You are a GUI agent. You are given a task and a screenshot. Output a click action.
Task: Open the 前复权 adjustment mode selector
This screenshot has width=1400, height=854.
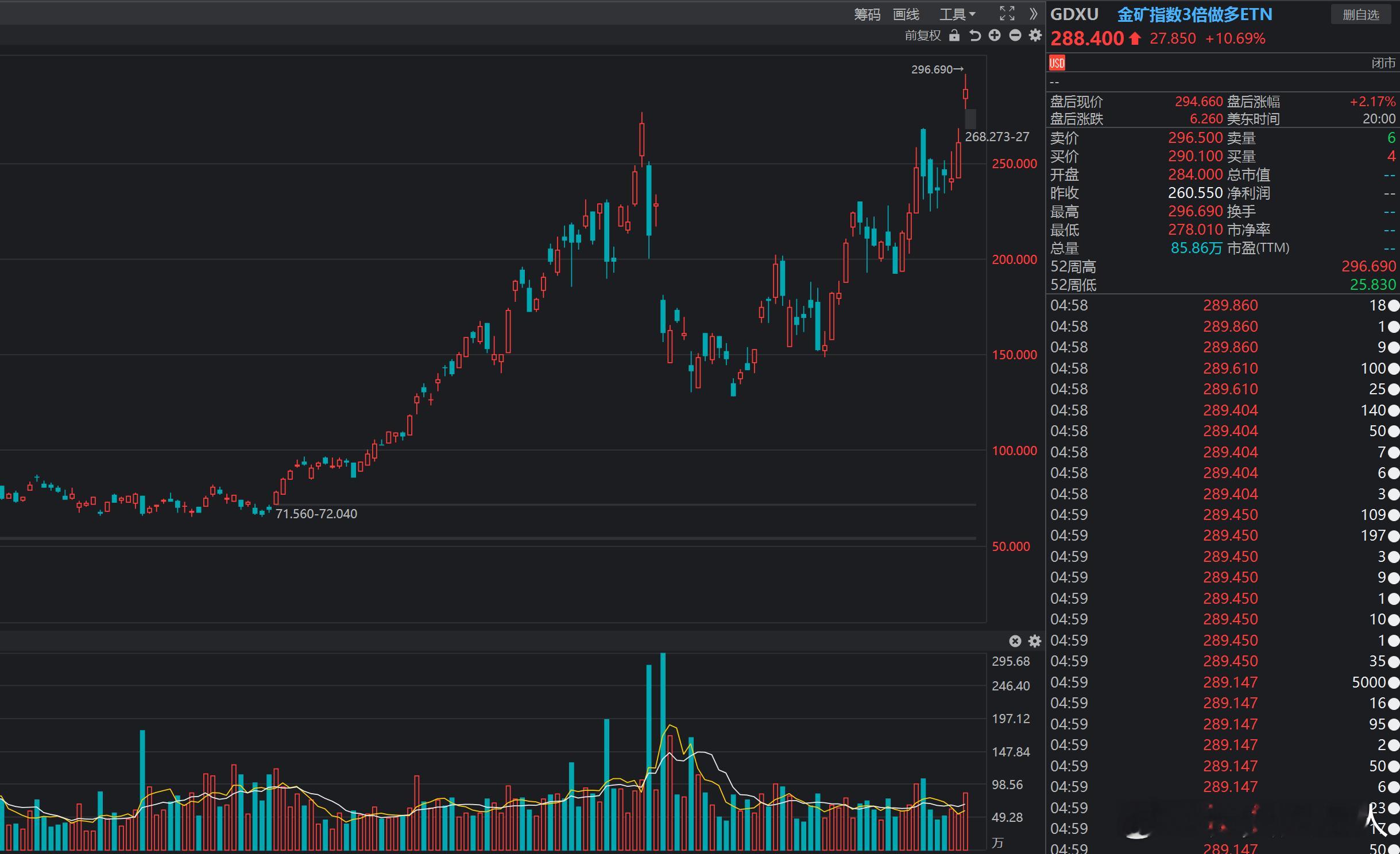coord(923,36)
